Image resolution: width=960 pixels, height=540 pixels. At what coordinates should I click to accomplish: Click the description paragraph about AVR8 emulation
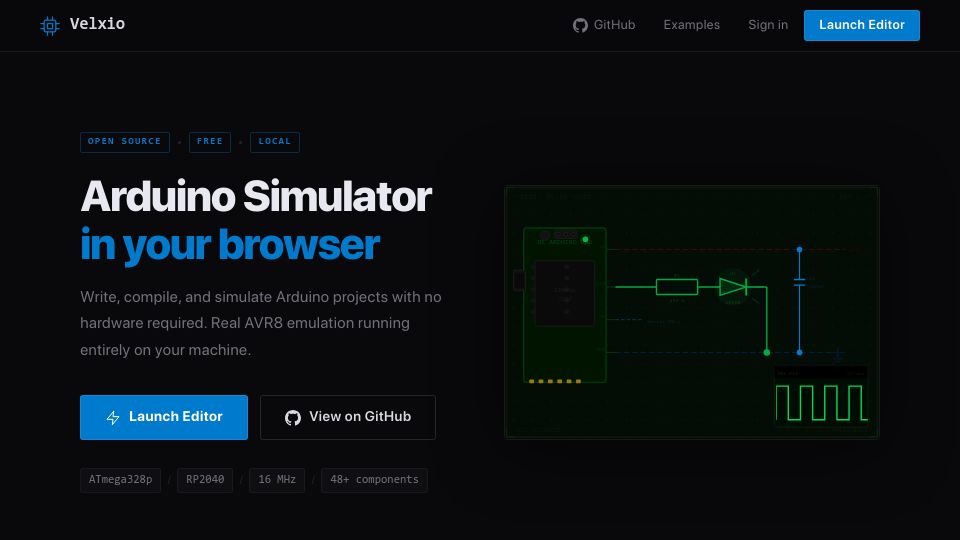[261, 323]
